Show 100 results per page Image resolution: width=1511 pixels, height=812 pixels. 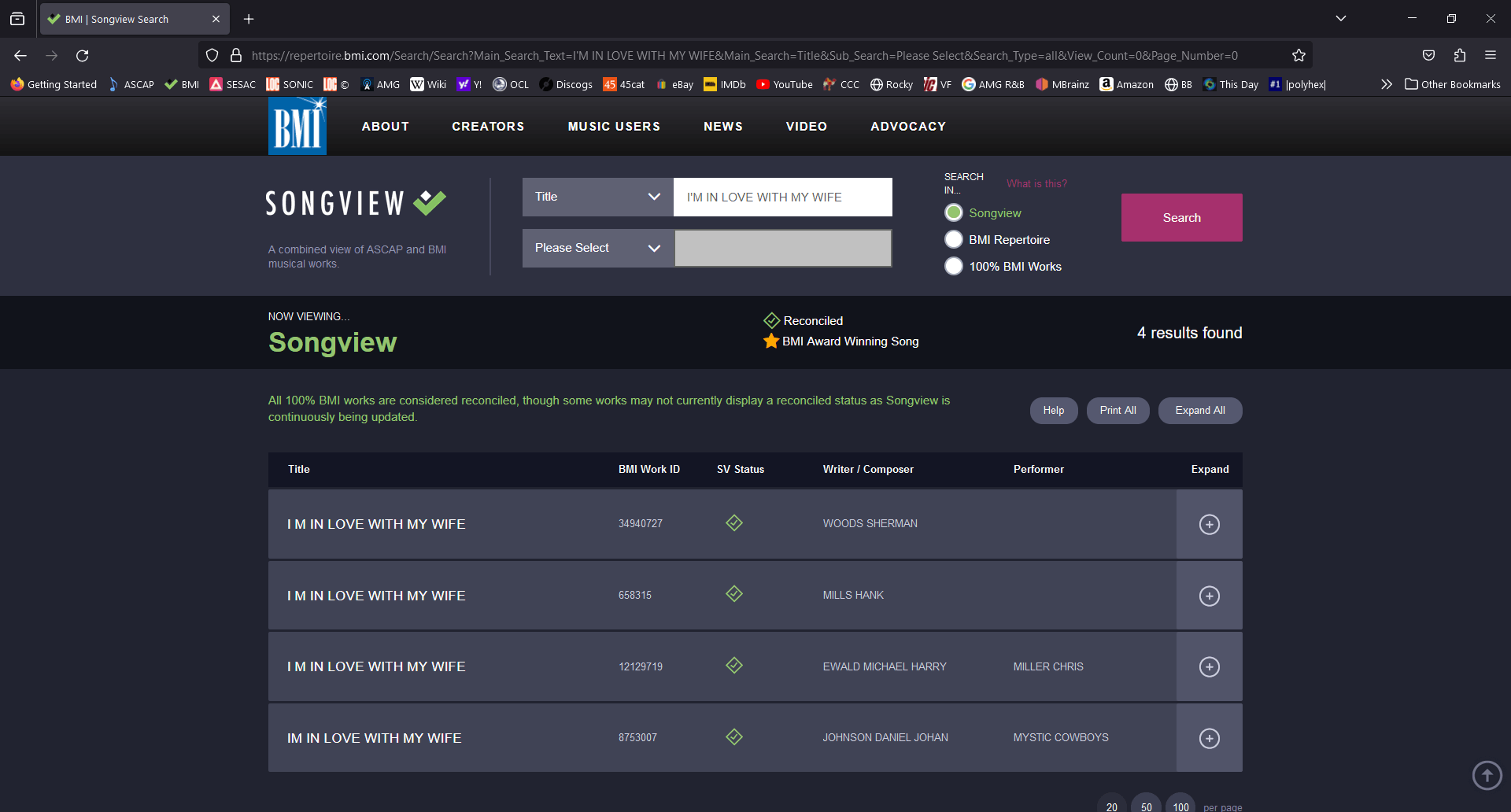pyautogui.click(x=1180, y=806)
